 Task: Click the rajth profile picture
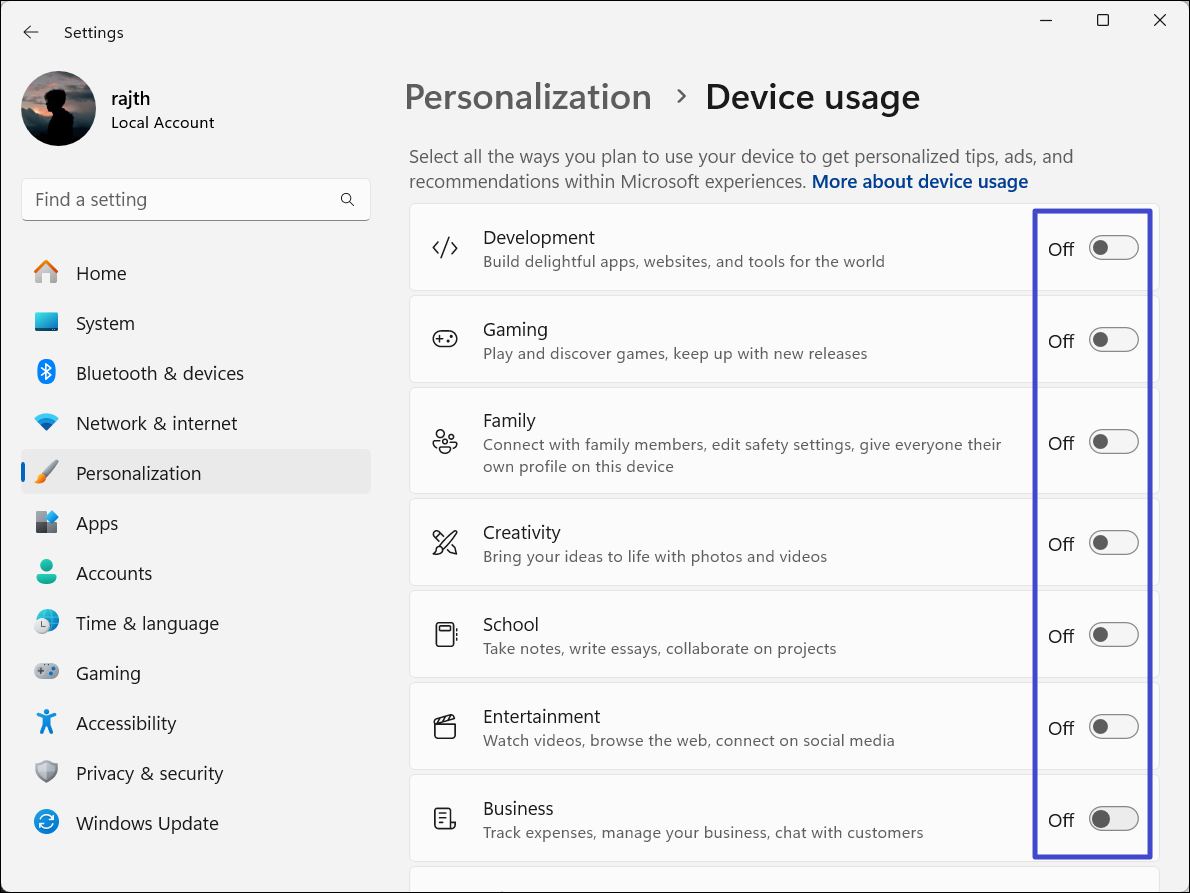(58, 109)
